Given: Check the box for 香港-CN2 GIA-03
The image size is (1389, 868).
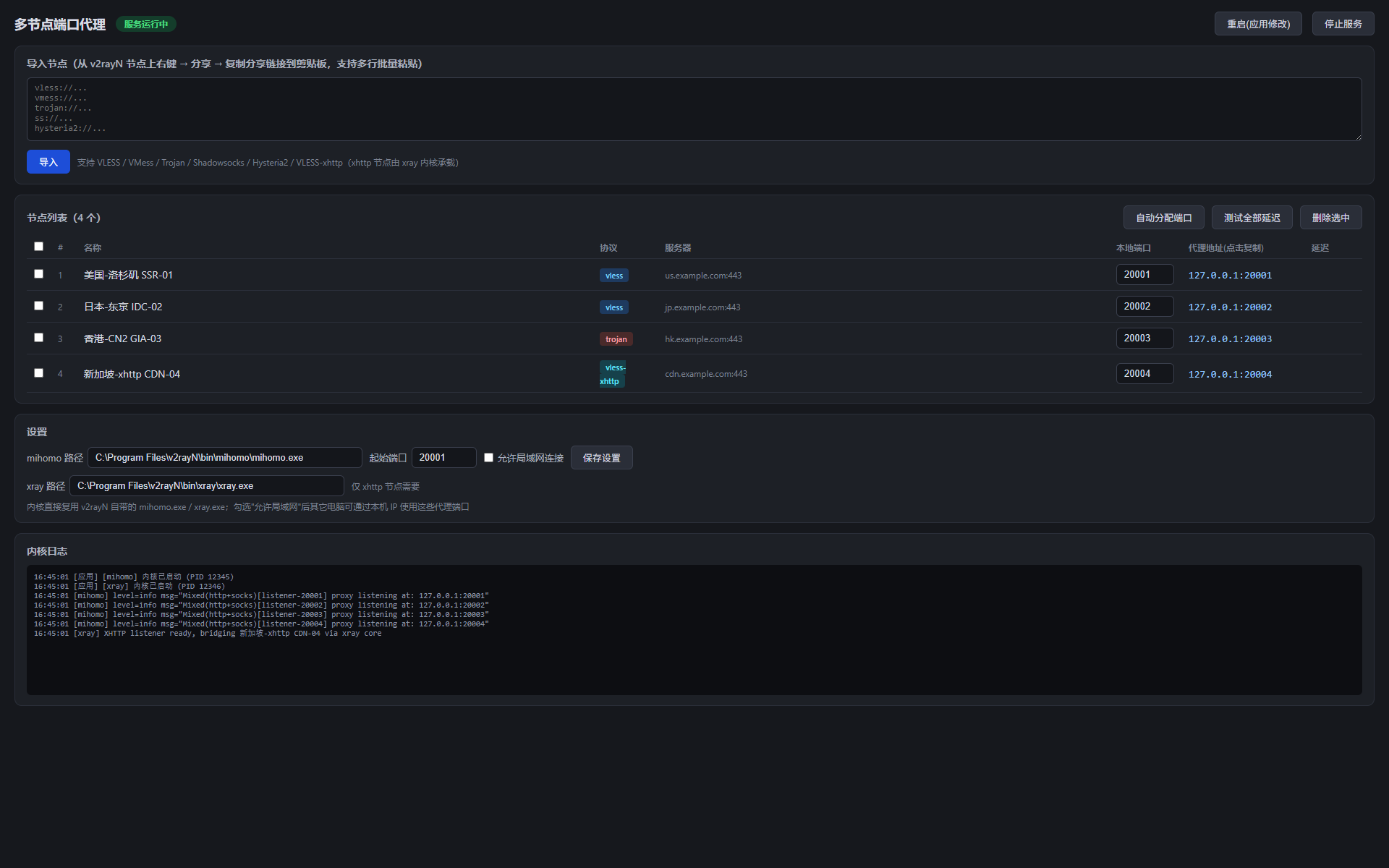Looking at the screenshot, I should pyautogui.click(x=39, y=338).
